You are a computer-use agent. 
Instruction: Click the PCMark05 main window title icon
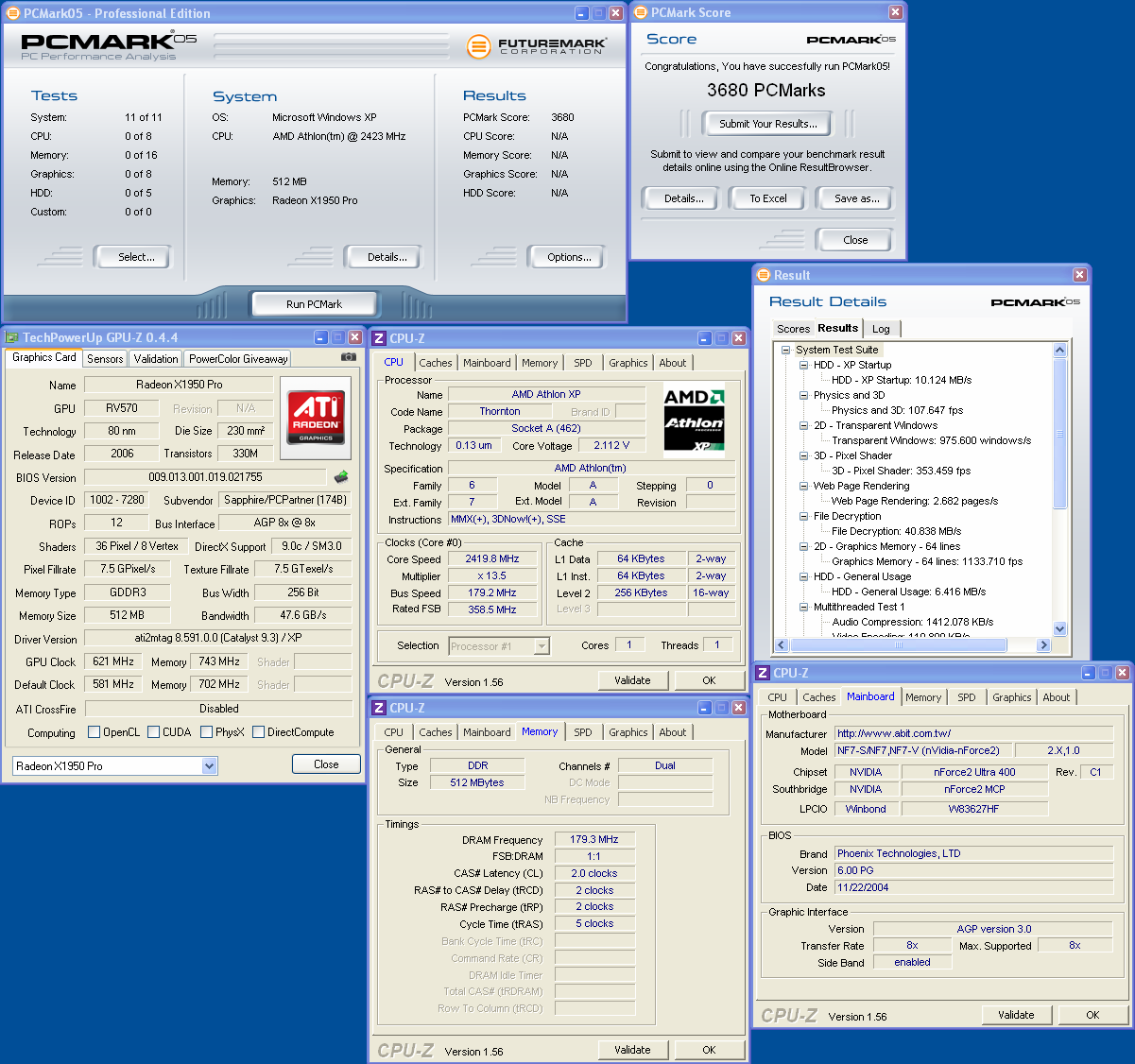click(x=13, y=13)
